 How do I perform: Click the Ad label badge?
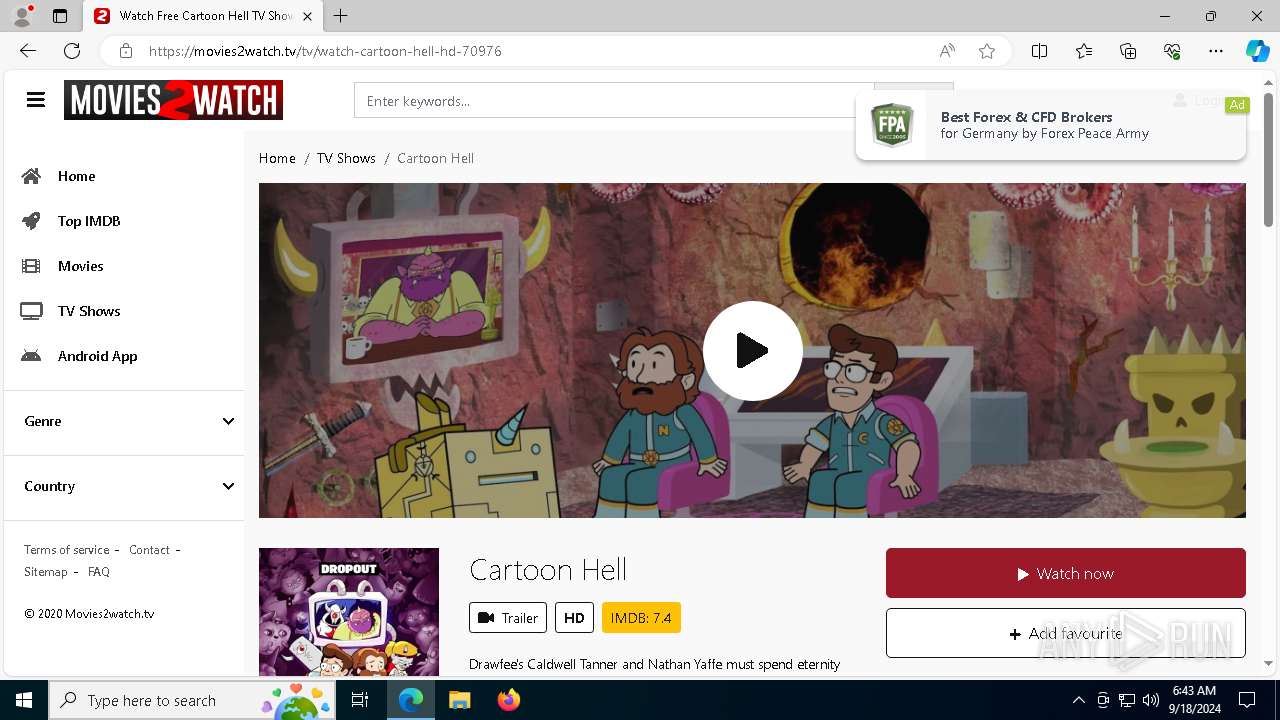pyautogui.click(x=1237, y=105)
